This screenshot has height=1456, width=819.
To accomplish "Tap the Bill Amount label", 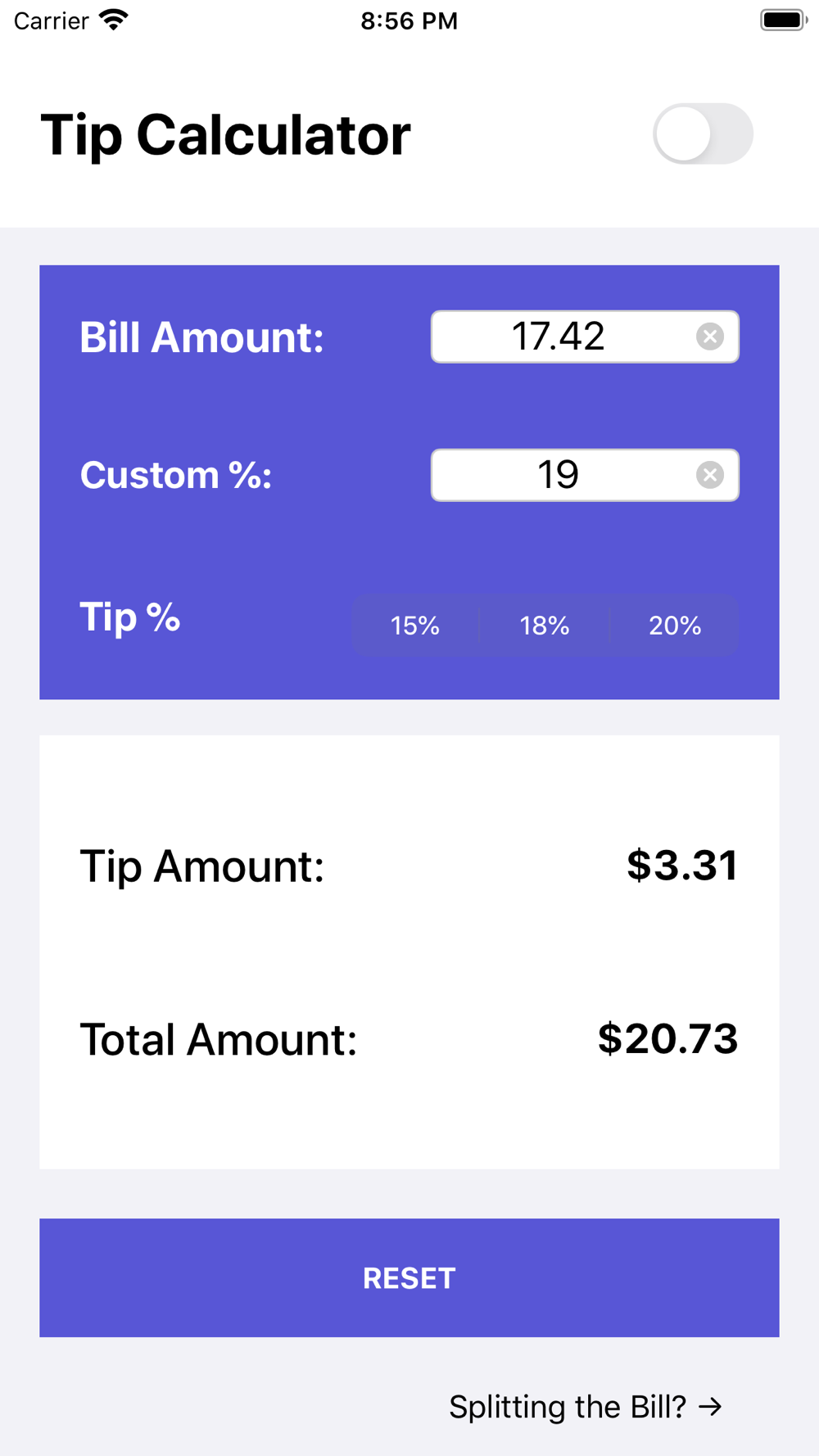I will tap(201, 337).
